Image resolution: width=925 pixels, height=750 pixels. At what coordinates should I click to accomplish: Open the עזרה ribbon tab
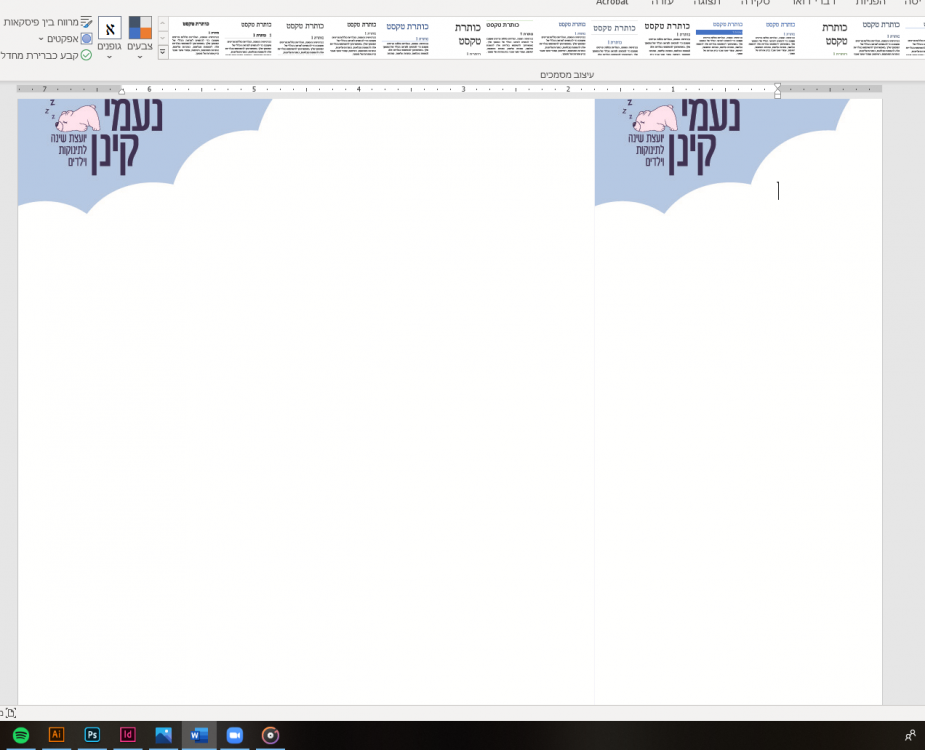[662, 2]
